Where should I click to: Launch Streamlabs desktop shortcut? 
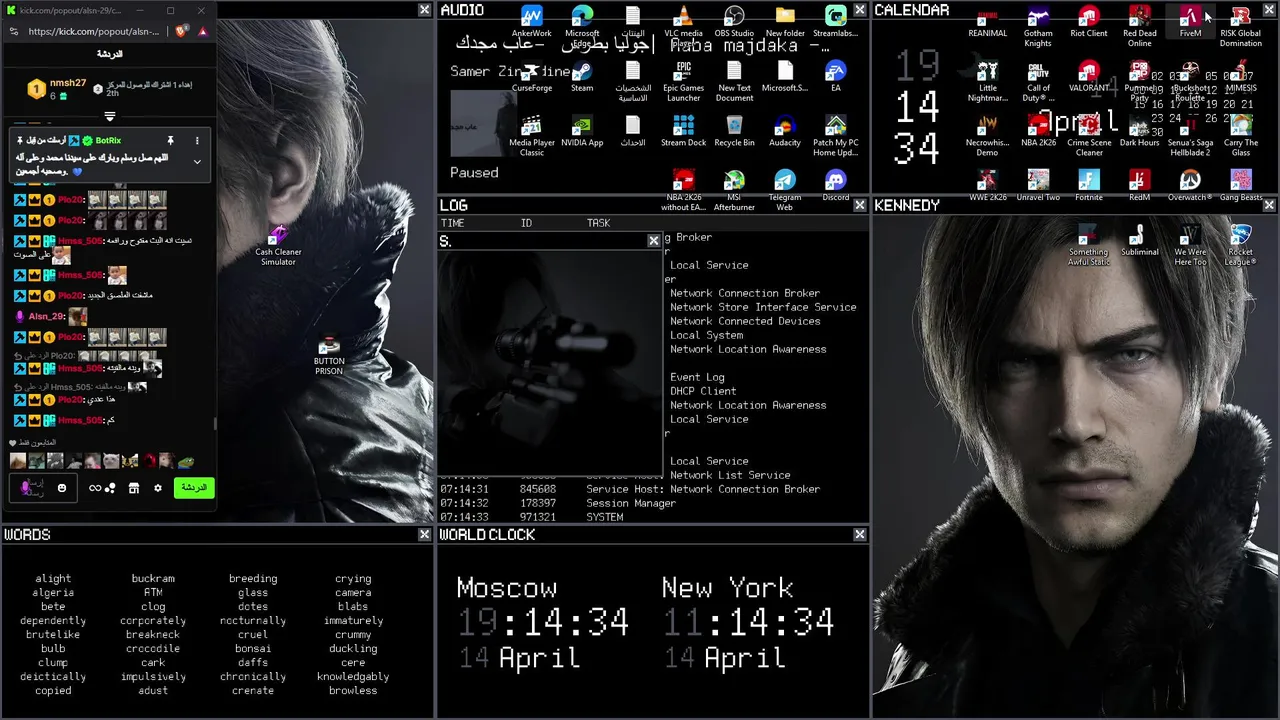835,22
